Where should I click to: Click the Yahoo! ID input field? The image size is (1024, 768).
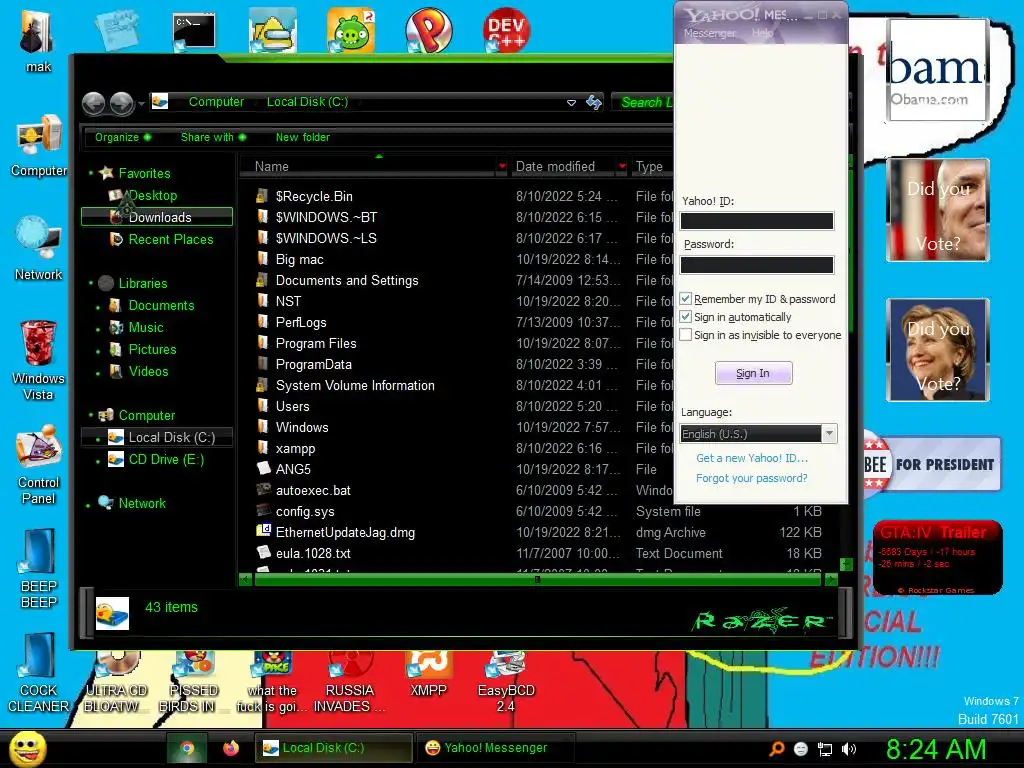[x=756, y=221]
